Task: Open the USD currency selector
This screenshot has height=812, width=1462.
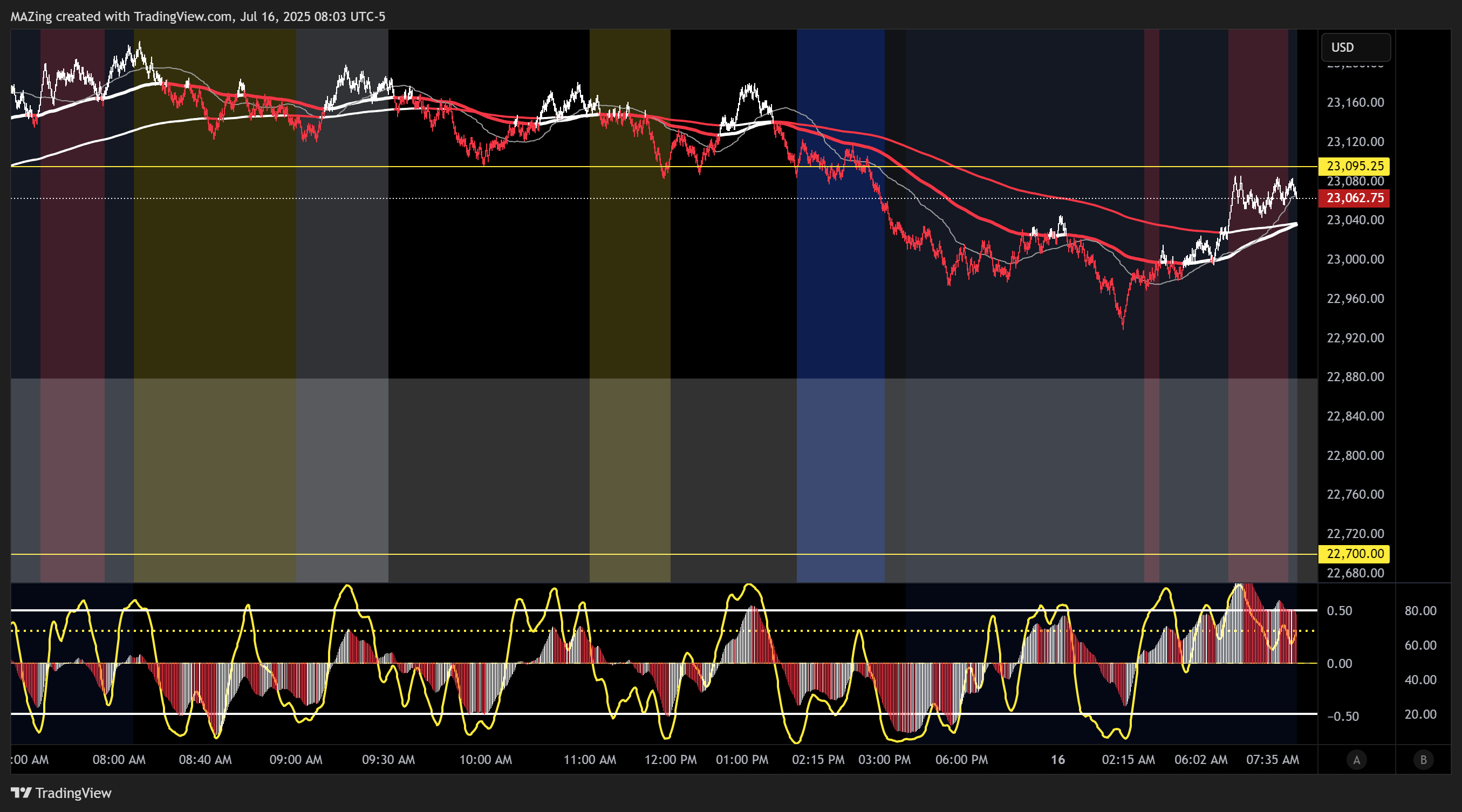Action: 1355,47
